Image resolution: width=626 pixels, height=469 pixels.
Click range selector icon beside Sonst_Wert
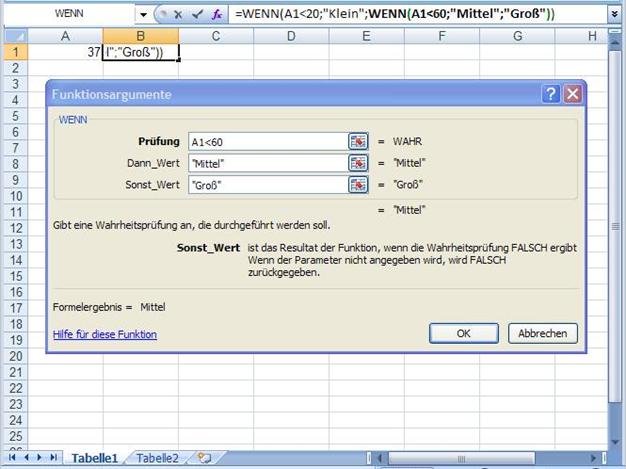tap(358, 185)
